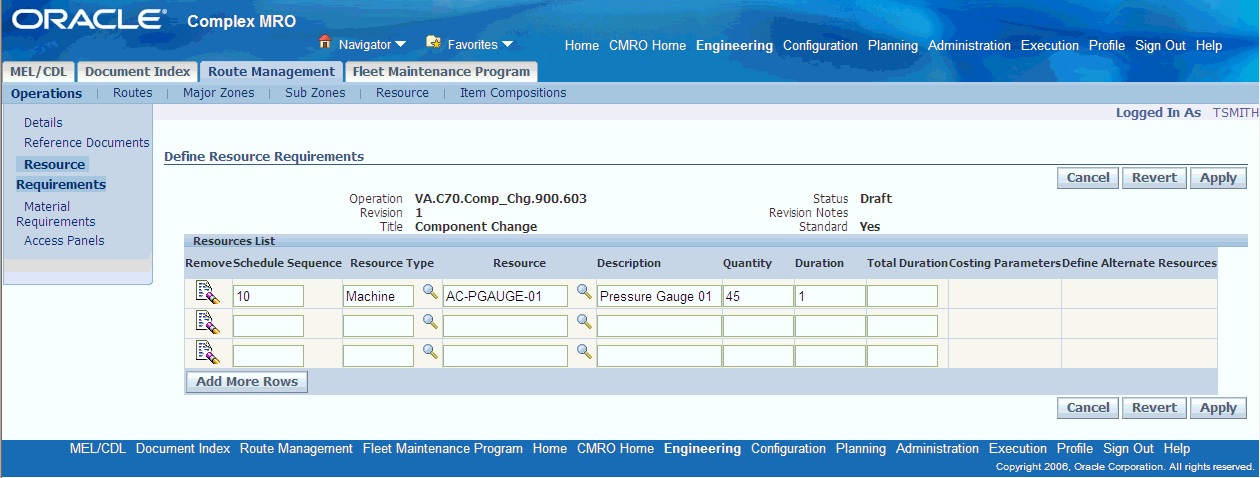Click the operation name VA.C70.Comp_Chg.900.603
Viewport: 1260px width, 478px height.
tap(501, 198)
